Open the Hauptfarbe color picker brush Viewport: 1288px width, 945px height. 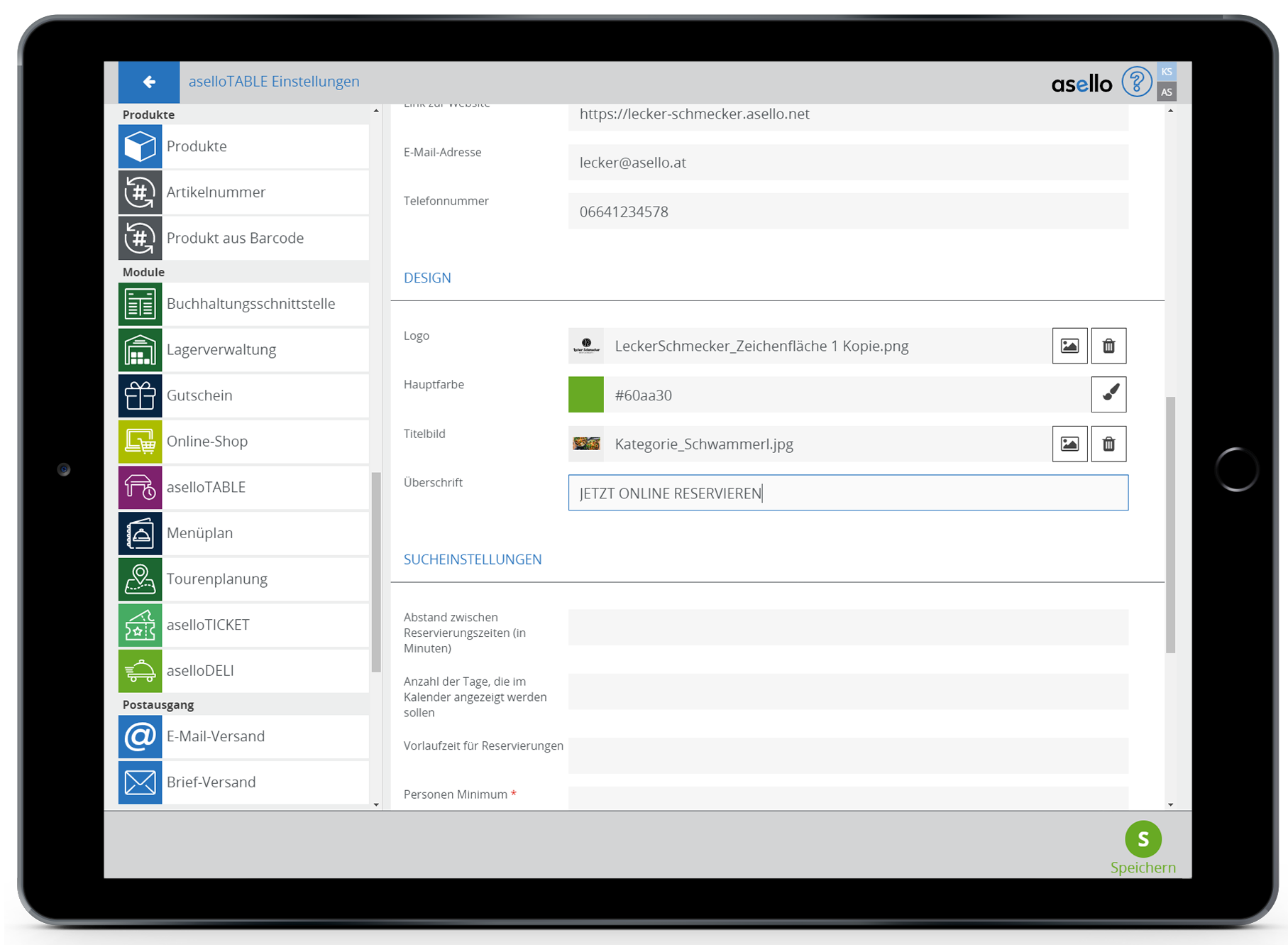point(1108,395)
